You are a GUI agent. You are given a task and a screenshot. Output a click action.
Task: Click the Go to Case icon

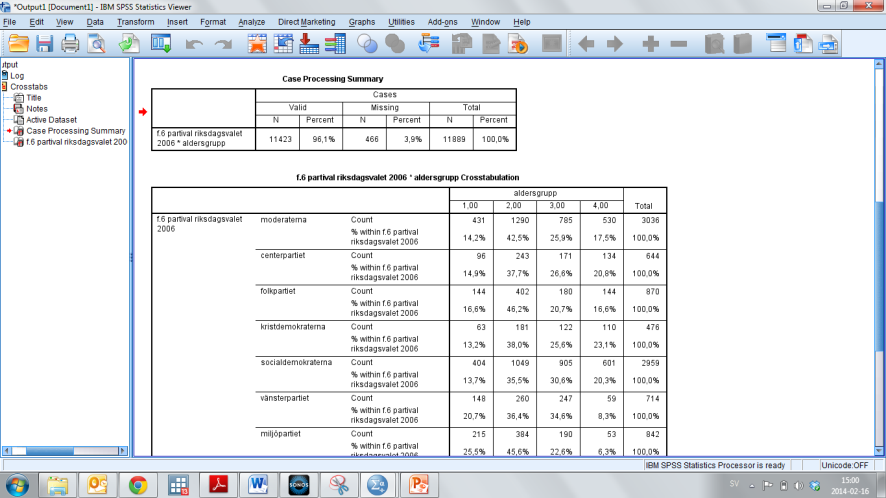point(283,44)
